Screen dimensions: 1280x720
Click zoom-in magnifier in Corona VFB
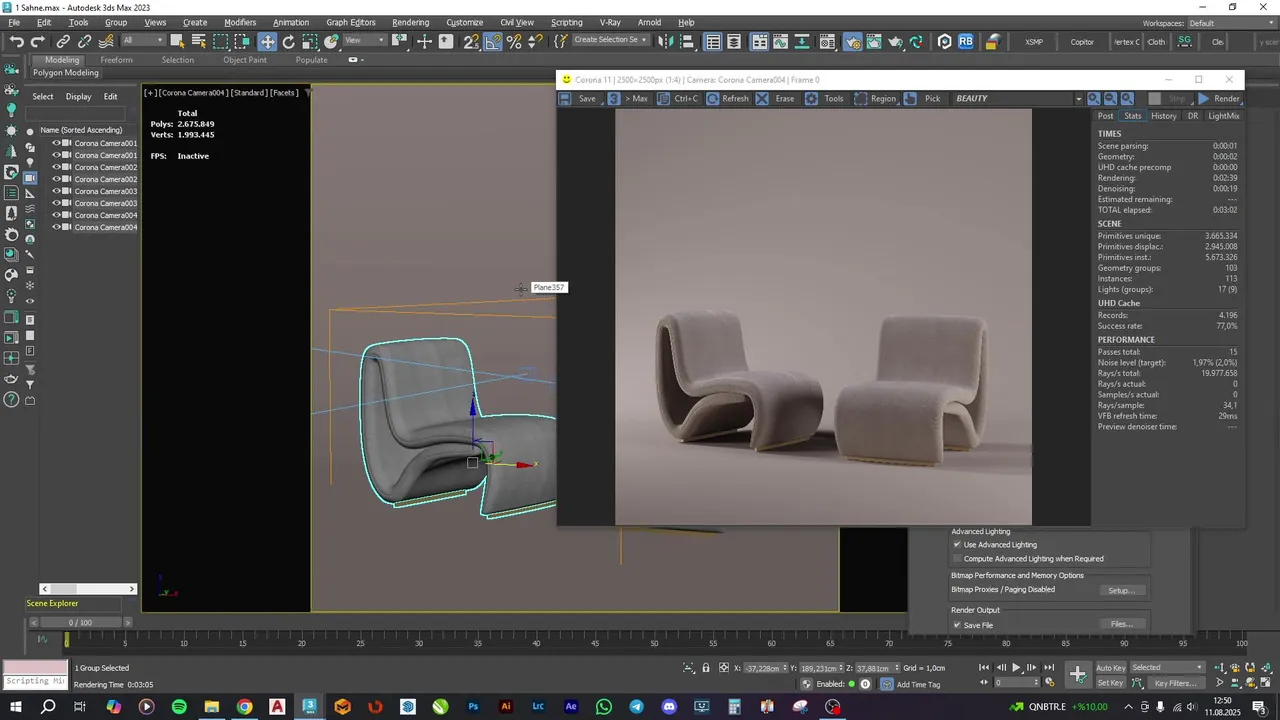[x=1094, y=98]
